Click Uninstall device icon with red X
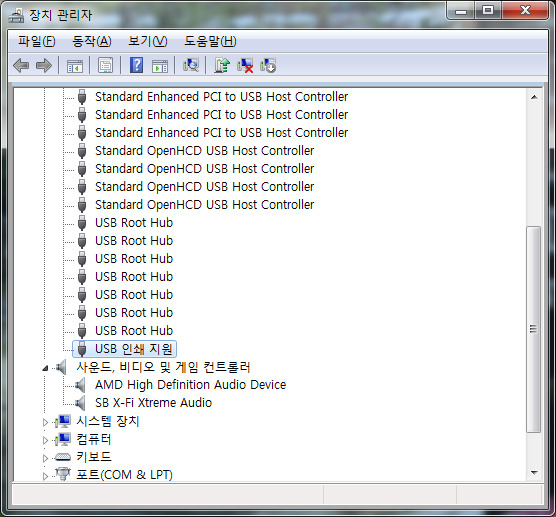 [245, 66]
